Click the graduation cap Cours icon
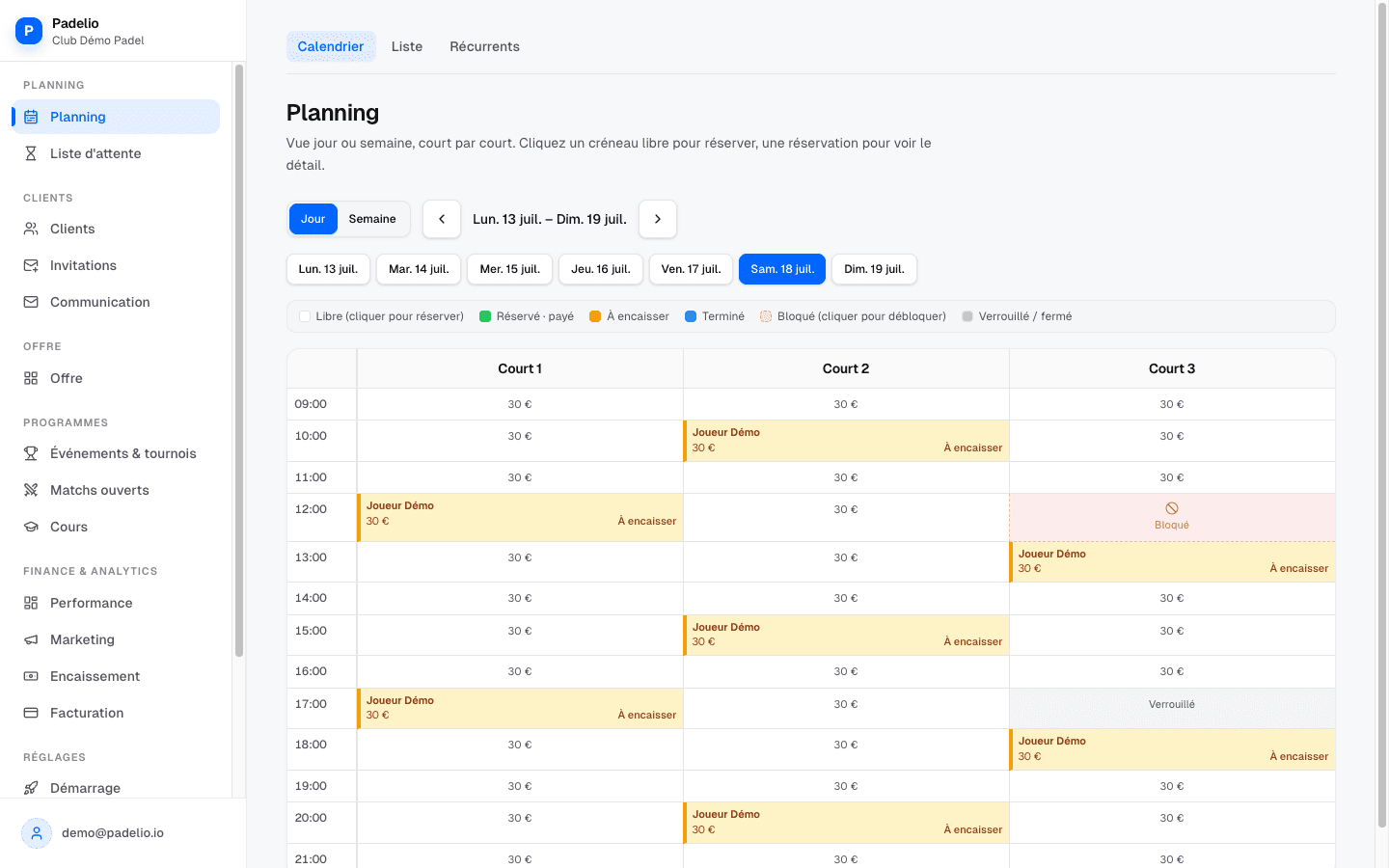 tap(31, 527)
